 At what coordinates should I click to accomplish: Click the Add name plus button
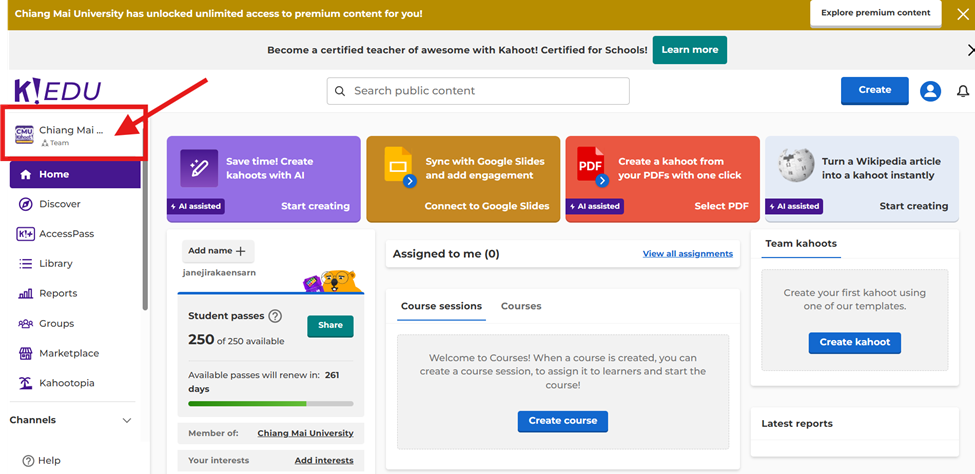pos(217,251)
